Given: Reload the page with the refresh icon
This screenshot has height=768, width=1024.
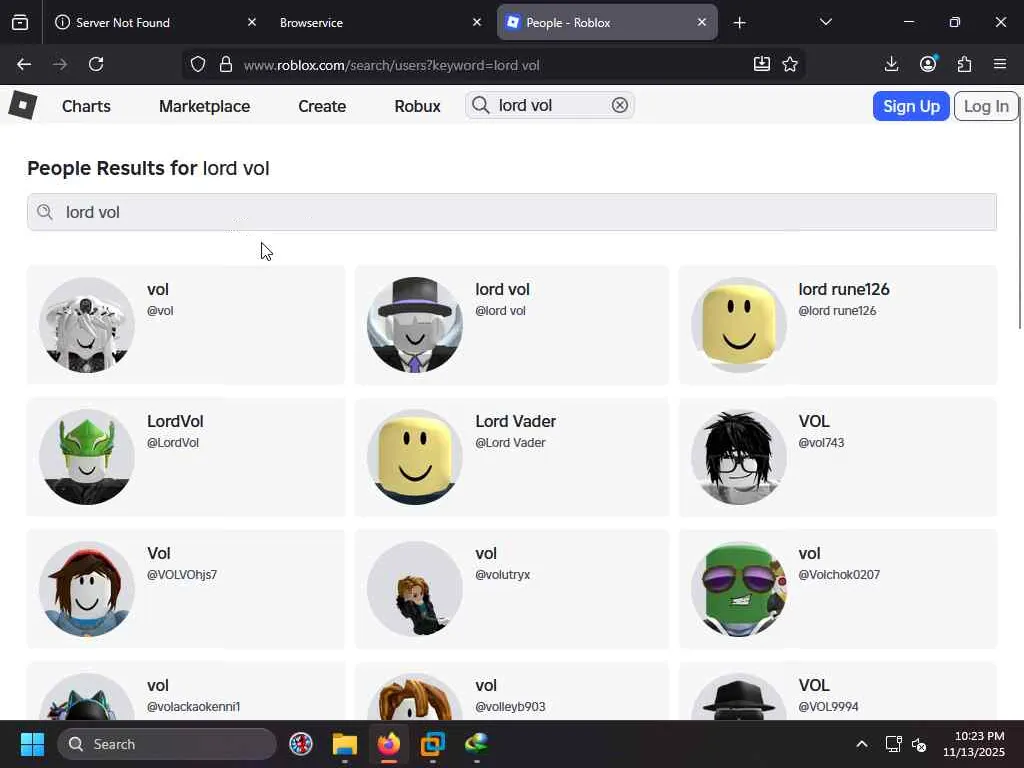Looking at the screenshot, I should click(x=96, y=64).
